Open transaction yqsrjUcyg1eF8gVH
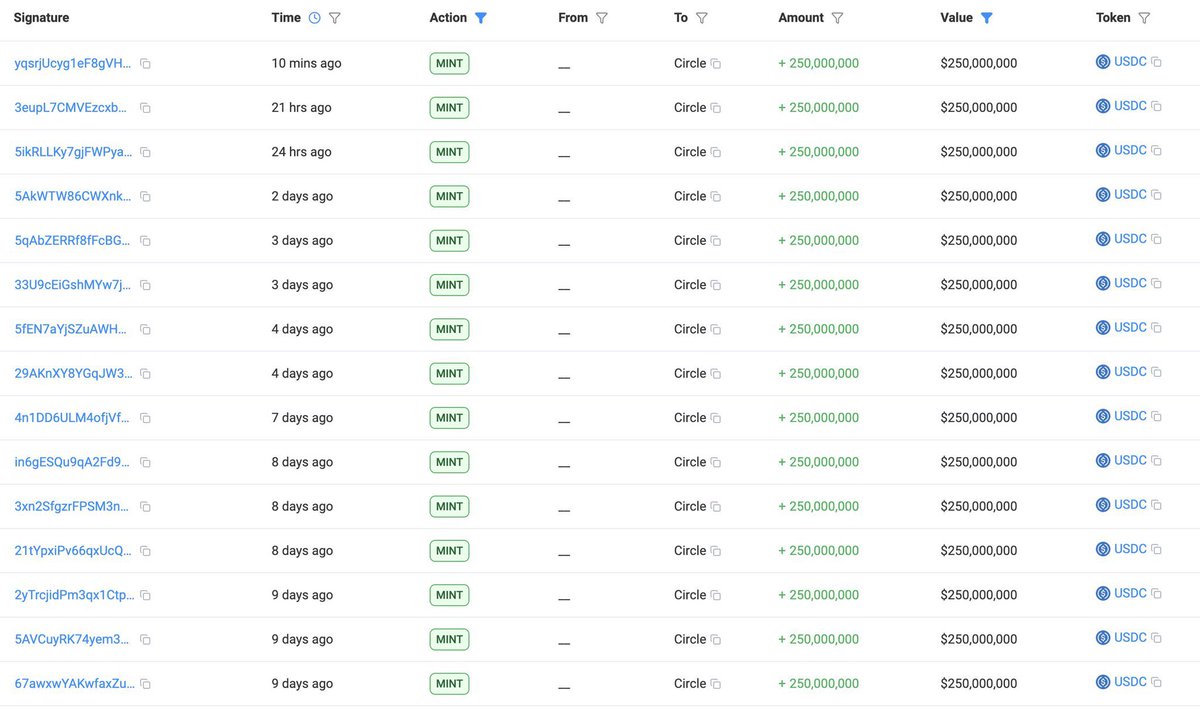The width and height of the screenshot is (1200, 708). (73, 63)
